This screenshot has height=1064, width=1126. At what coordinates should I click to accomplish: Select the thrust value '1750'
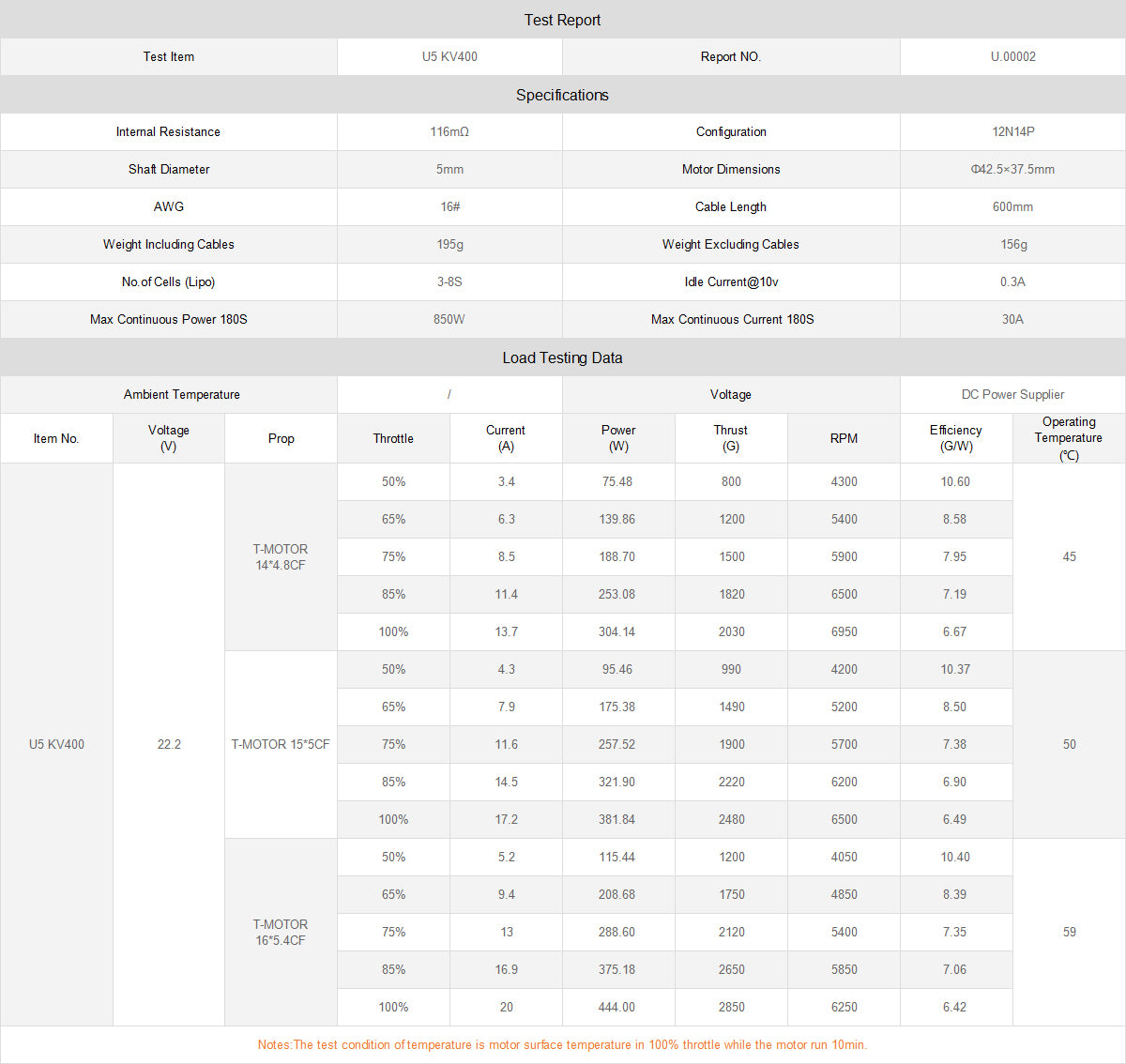pyautogui.click(x=731, y=894)
